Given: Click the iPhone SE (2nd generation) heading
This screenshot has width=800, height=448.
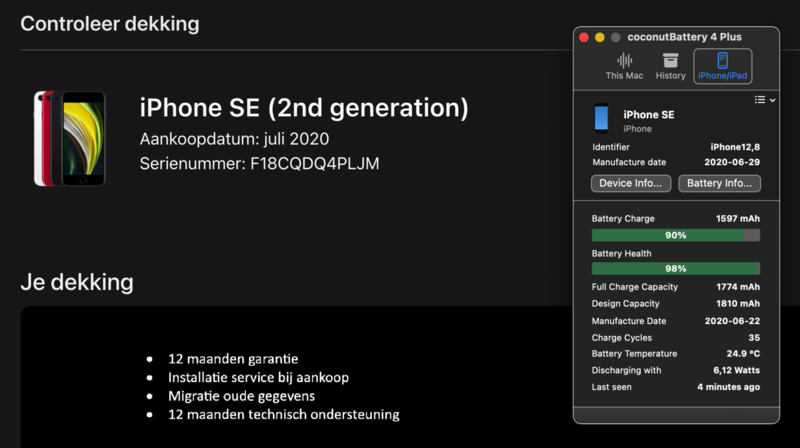Looking at the screenshot, I should pyautogui.click(x=304, y=108).
